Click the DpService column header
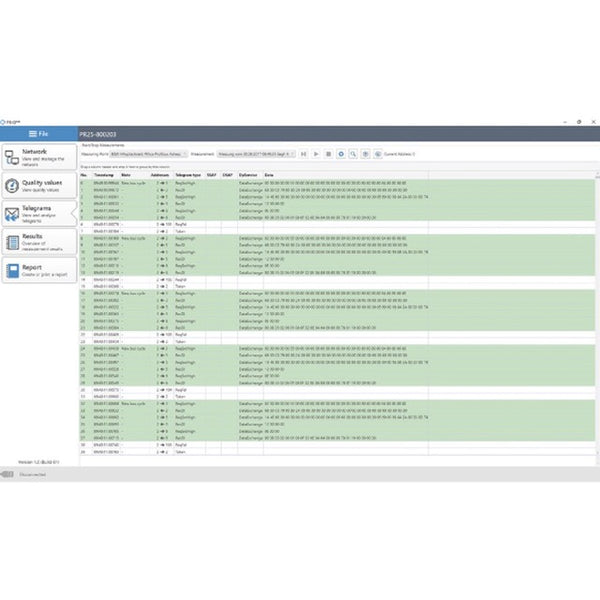Image resolution: width=600 pixels, height=600 pixels. point(250,175)
